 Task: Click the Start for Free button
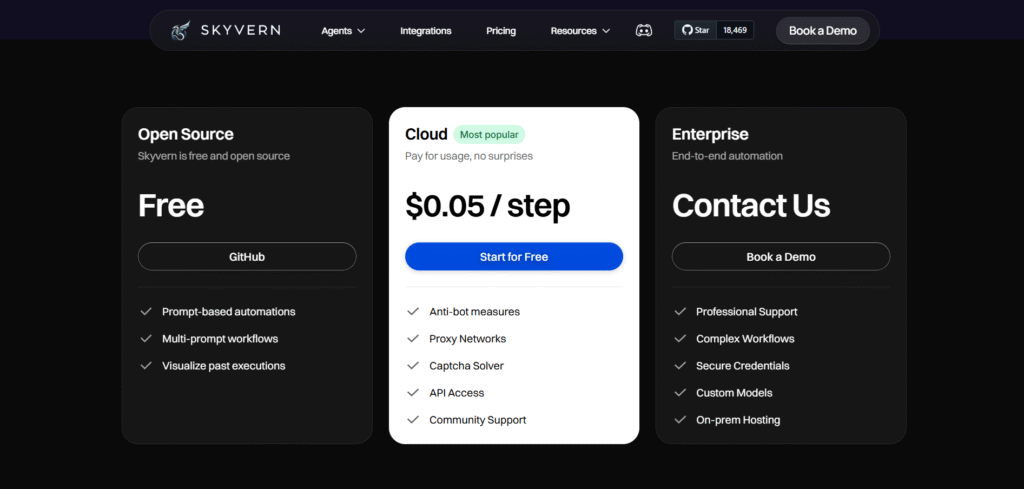click(x=514, y=257)
